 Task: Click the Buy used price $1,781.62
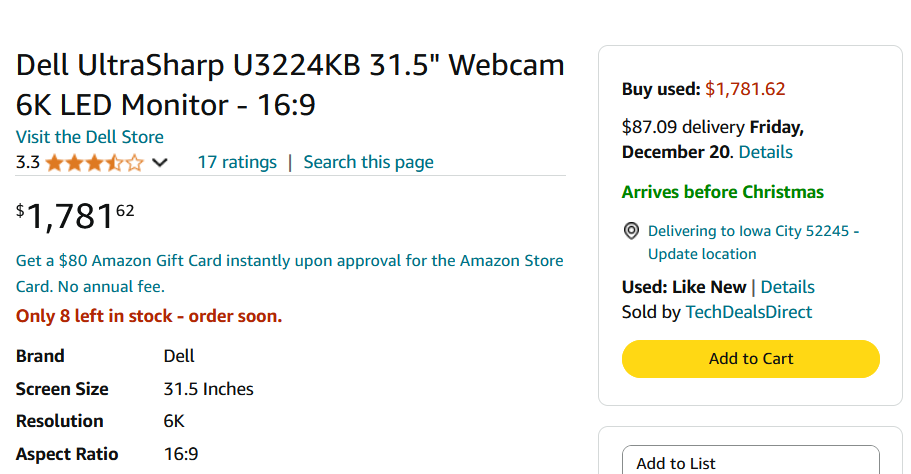pyautogui.click(x=745, y=89)
